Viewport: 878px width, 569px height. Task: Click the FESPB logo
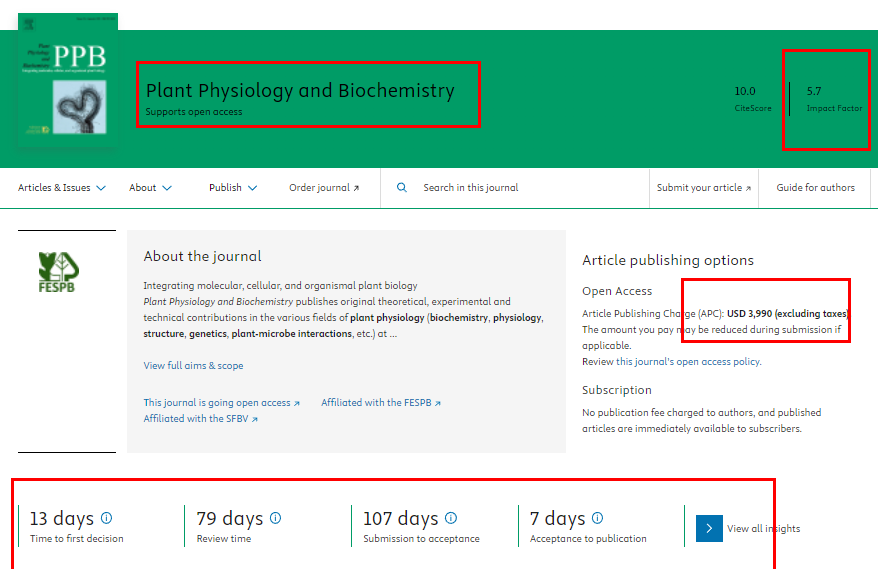pos(57,273)
